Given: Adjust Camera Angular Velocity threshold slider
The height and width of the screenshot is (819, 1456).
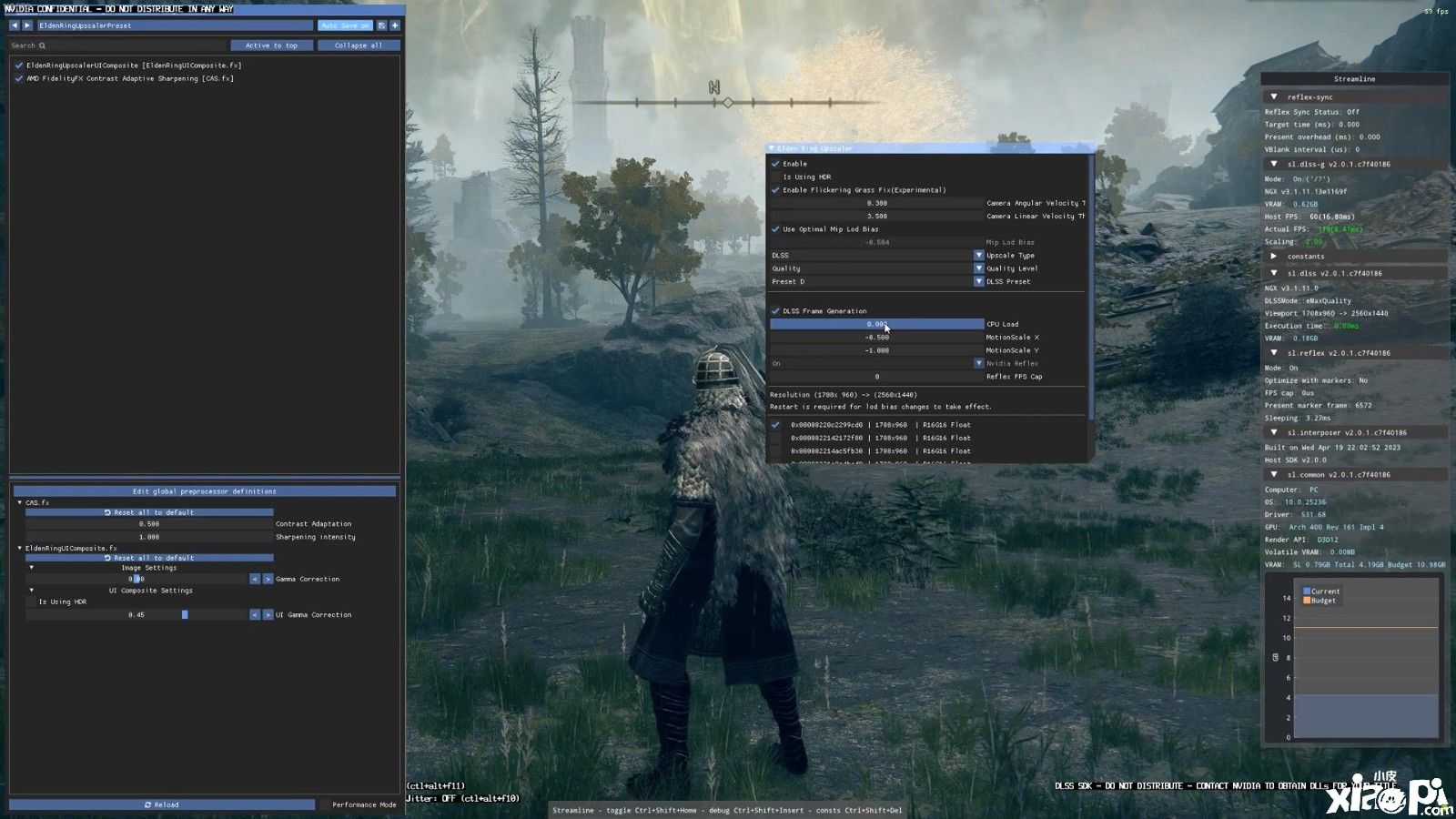Looking at the screenshot, I should (877, 204).
